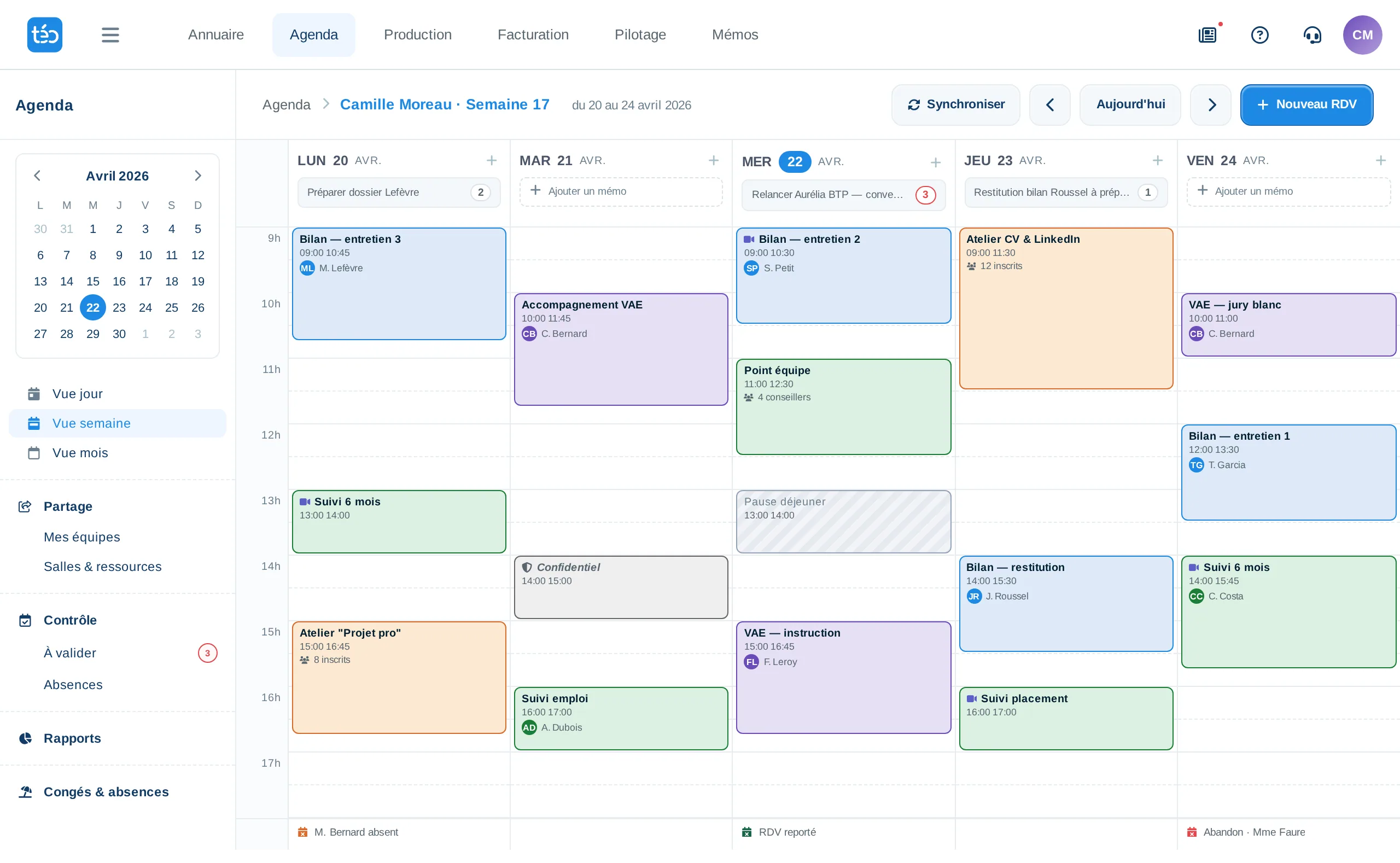Image resolution: width=1400 pixels, height=863 pixels.
Task: Open the CM user avatar
Action: coord(1362,35)
